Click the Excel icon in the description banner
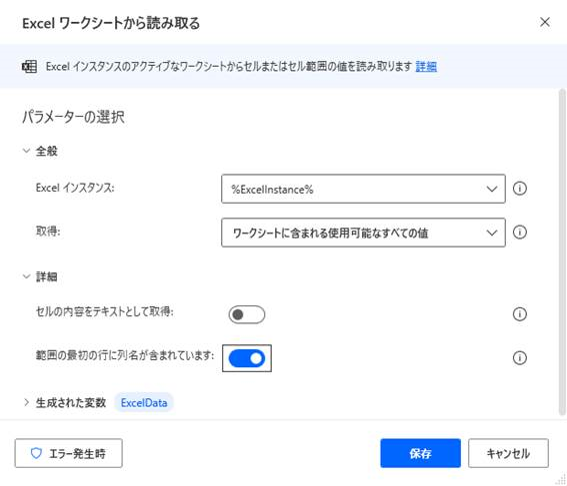Image resolution: width=567 pixels, height=486 pixels. [29, 67]
